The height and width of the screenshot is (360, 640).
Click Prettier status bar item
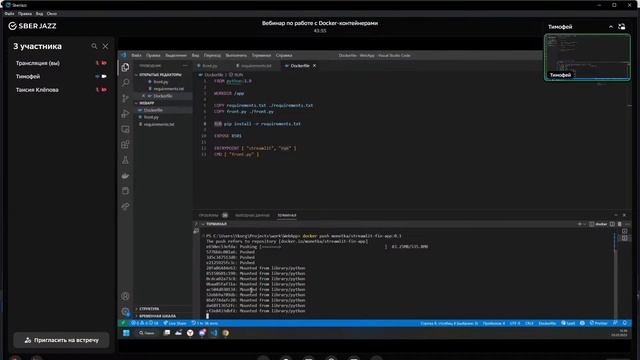pos(599,323)
